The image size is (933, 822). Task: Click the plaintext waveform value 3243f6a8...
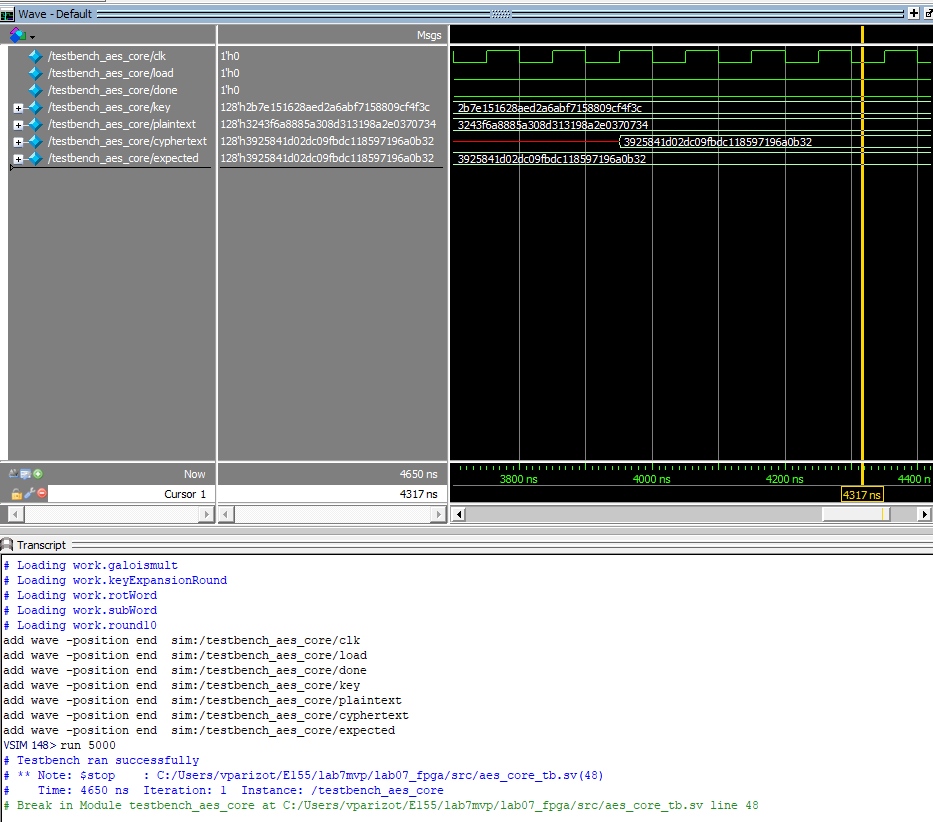coord(553,125)
